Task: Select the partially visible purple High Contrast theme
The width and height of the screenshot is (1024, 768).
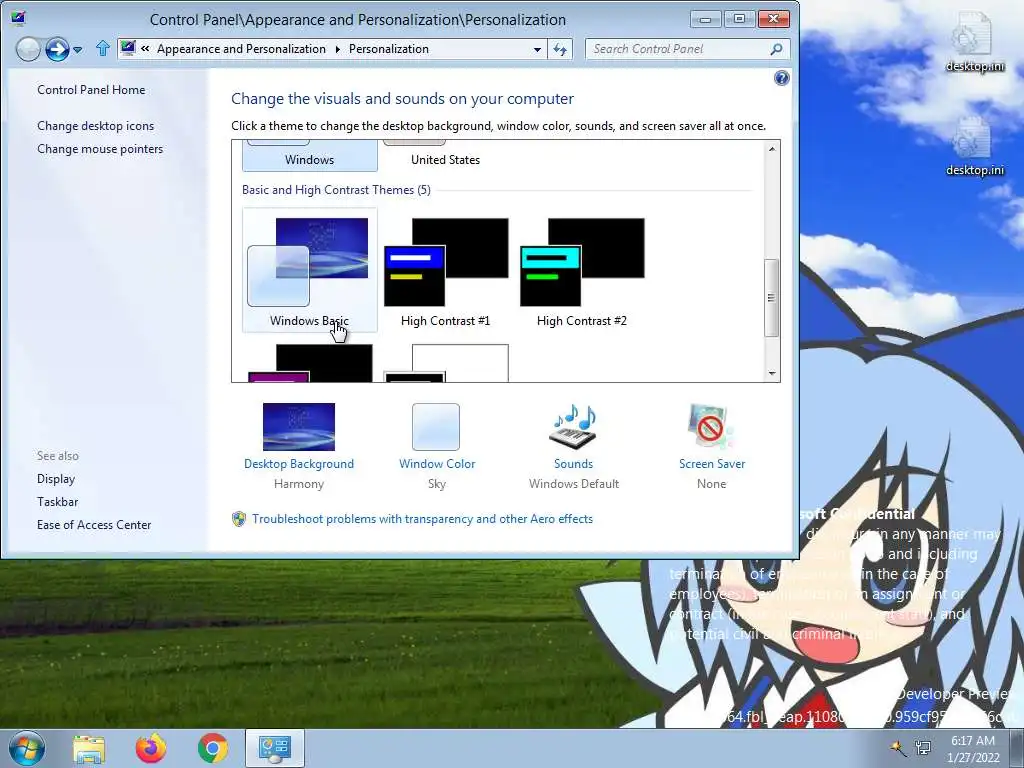Action: 310,363
